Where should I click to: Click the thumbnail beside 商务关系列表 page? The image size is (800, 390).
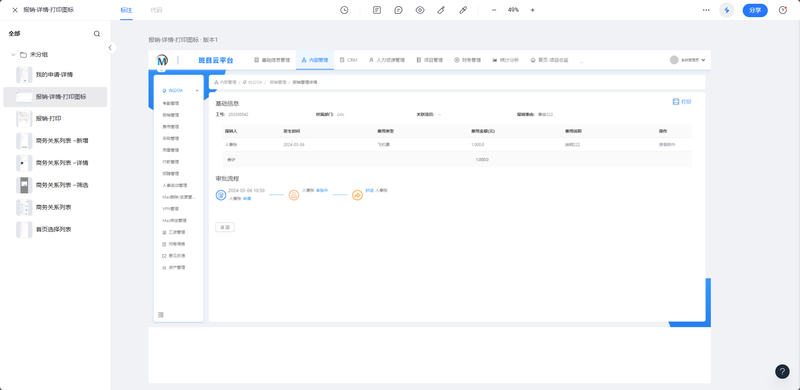[24, 207]
